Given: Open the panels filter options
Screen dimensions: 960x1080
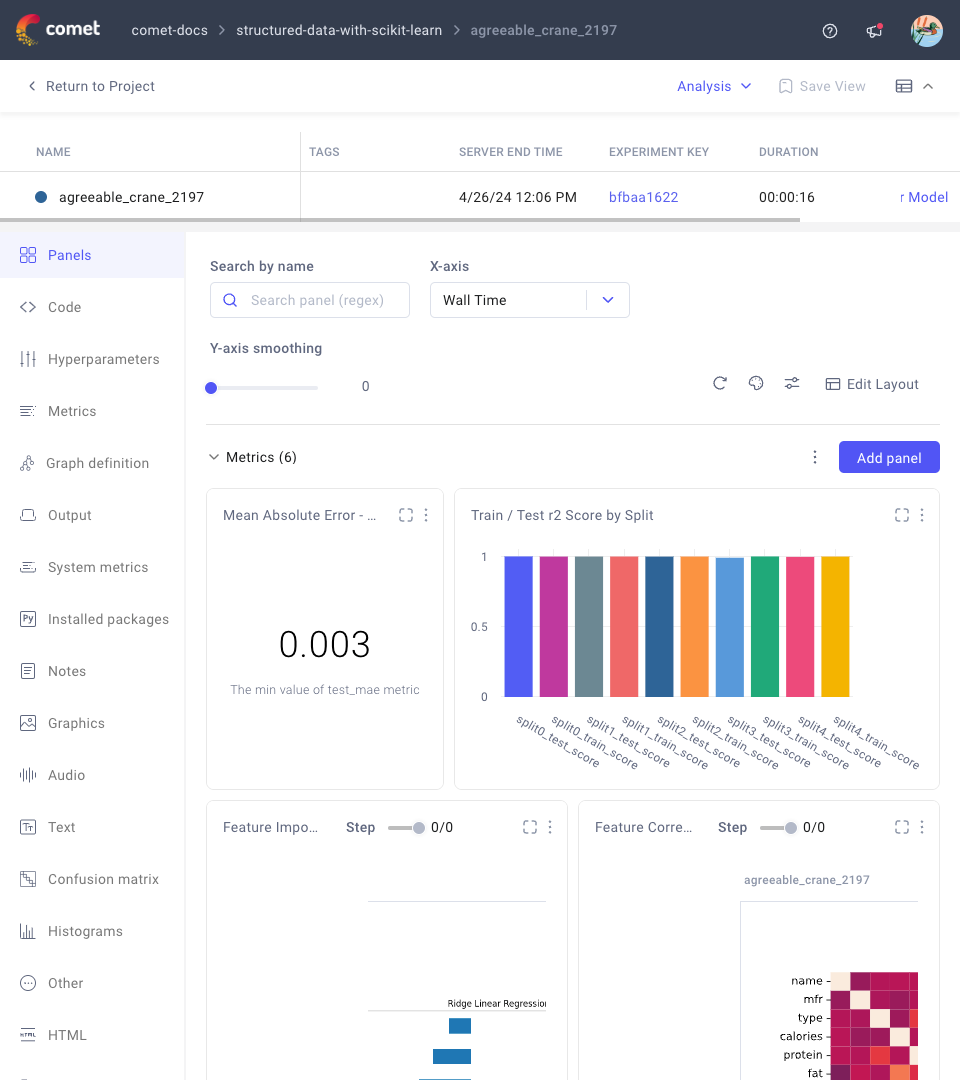Looking at the screenshot, I should [x=792, y=383].
